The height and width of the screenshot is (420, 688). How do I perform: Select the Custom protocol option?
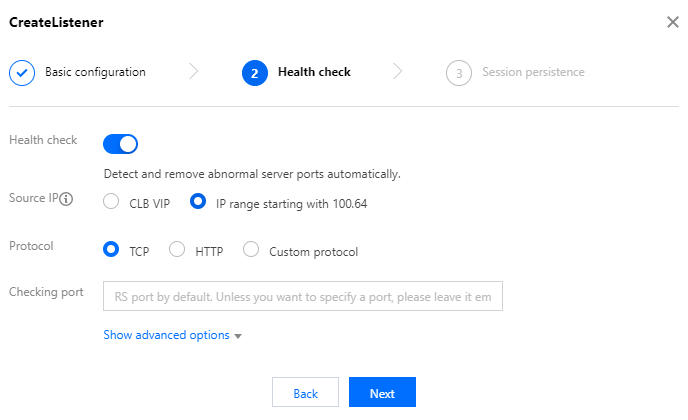pyautogui.click(x=251, y=250)
